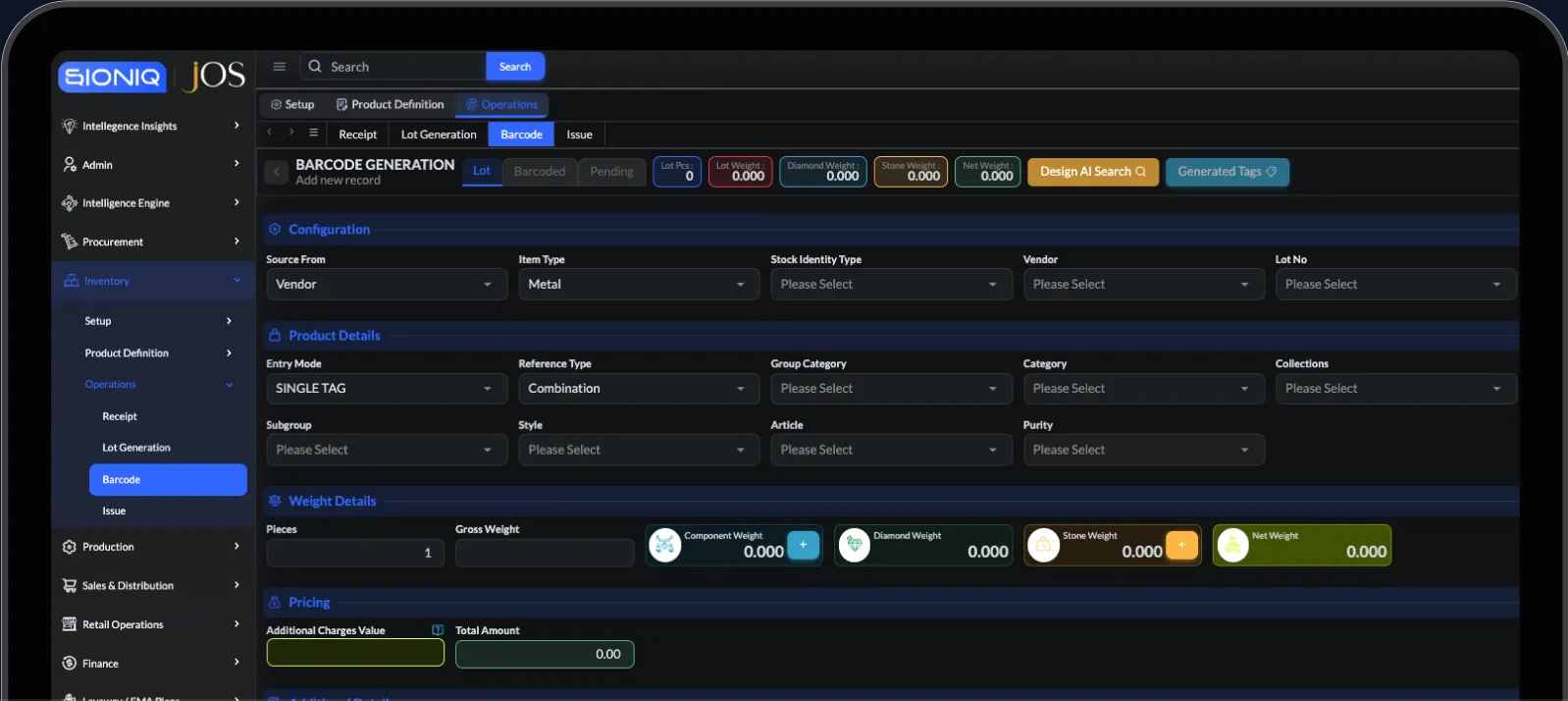This screenshot has height=701, width=1568.
Task: Click the hamburger menu icon beside search
Action: pos(280,67)
